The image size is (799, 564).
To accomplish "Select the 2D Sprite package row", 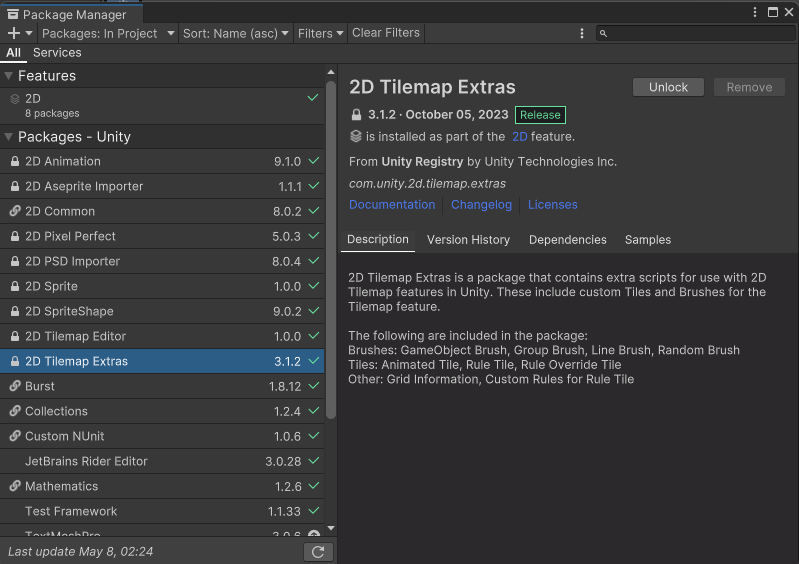I will pyautogui.click(x=162, y=286).
